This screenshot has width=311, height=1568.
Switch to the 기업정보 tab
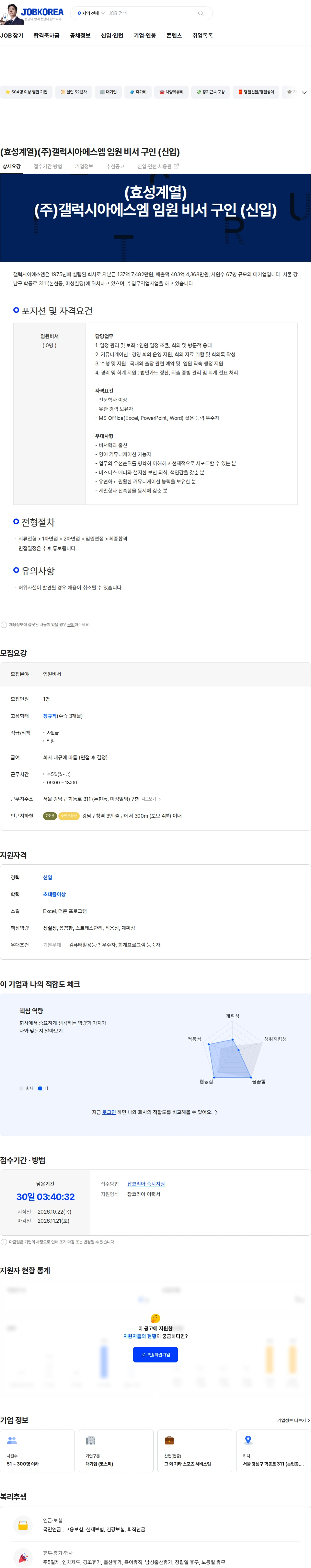tap(84, 166)
